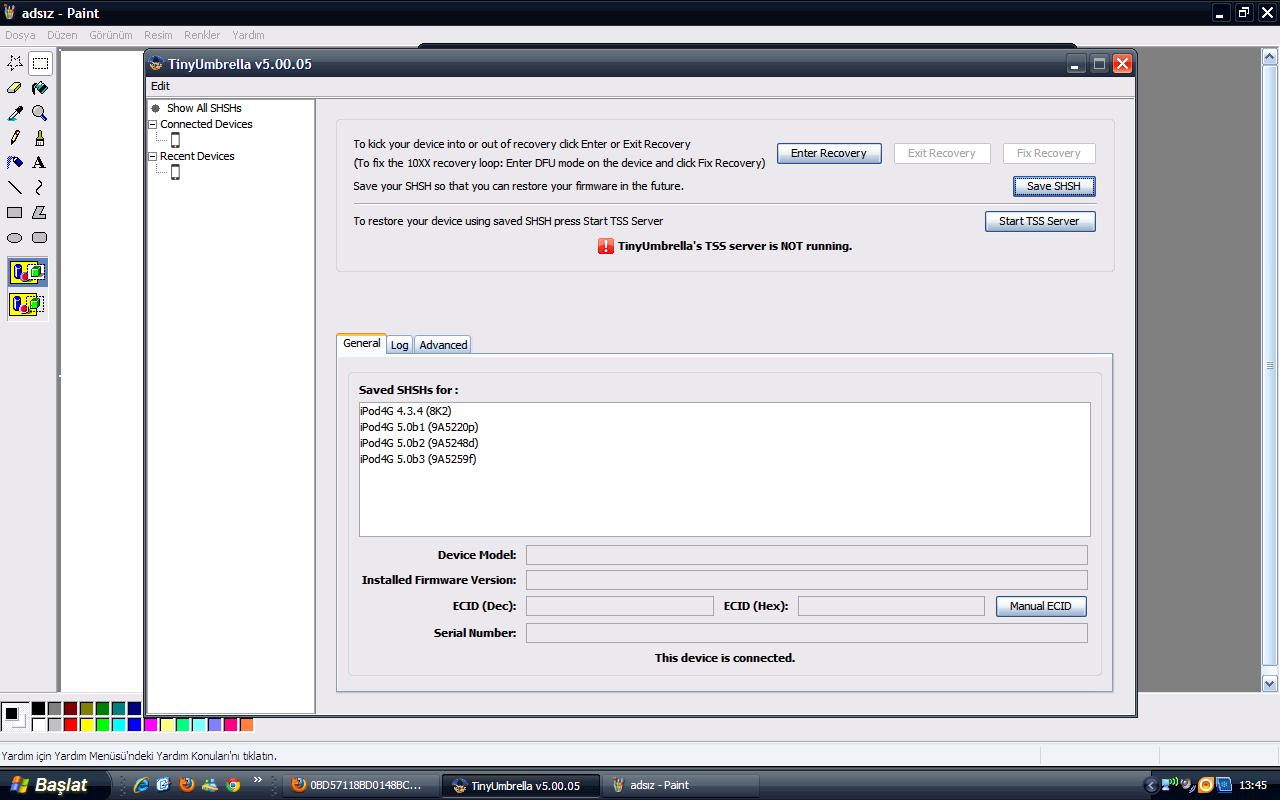Pick the magenta color in Paint palette
Image resolution: width=1280 pixels, height=800 pixels.
coord(150,724)
